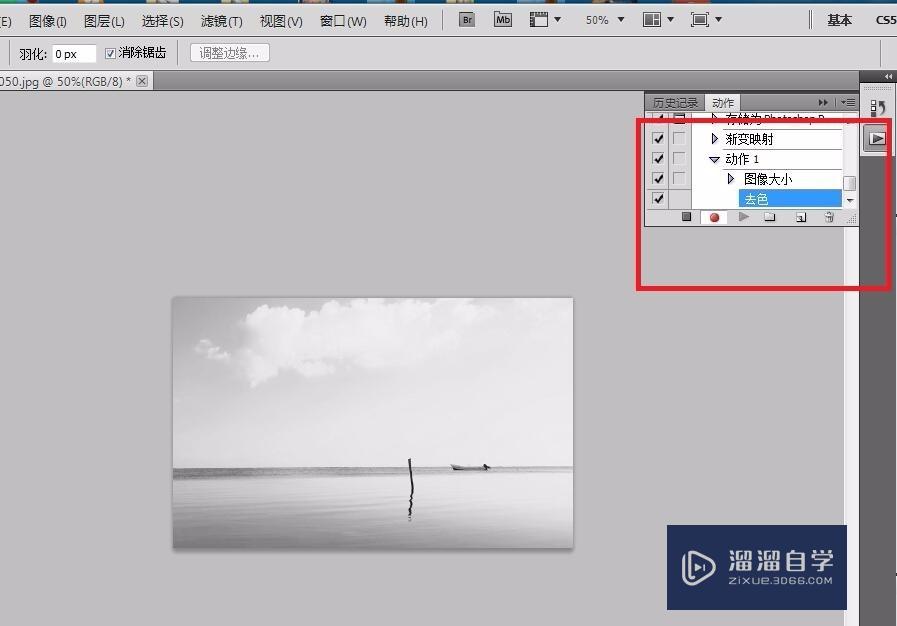Open the History panel icon in dock
This screenshot has width=897, height=626.
[877, 107]
